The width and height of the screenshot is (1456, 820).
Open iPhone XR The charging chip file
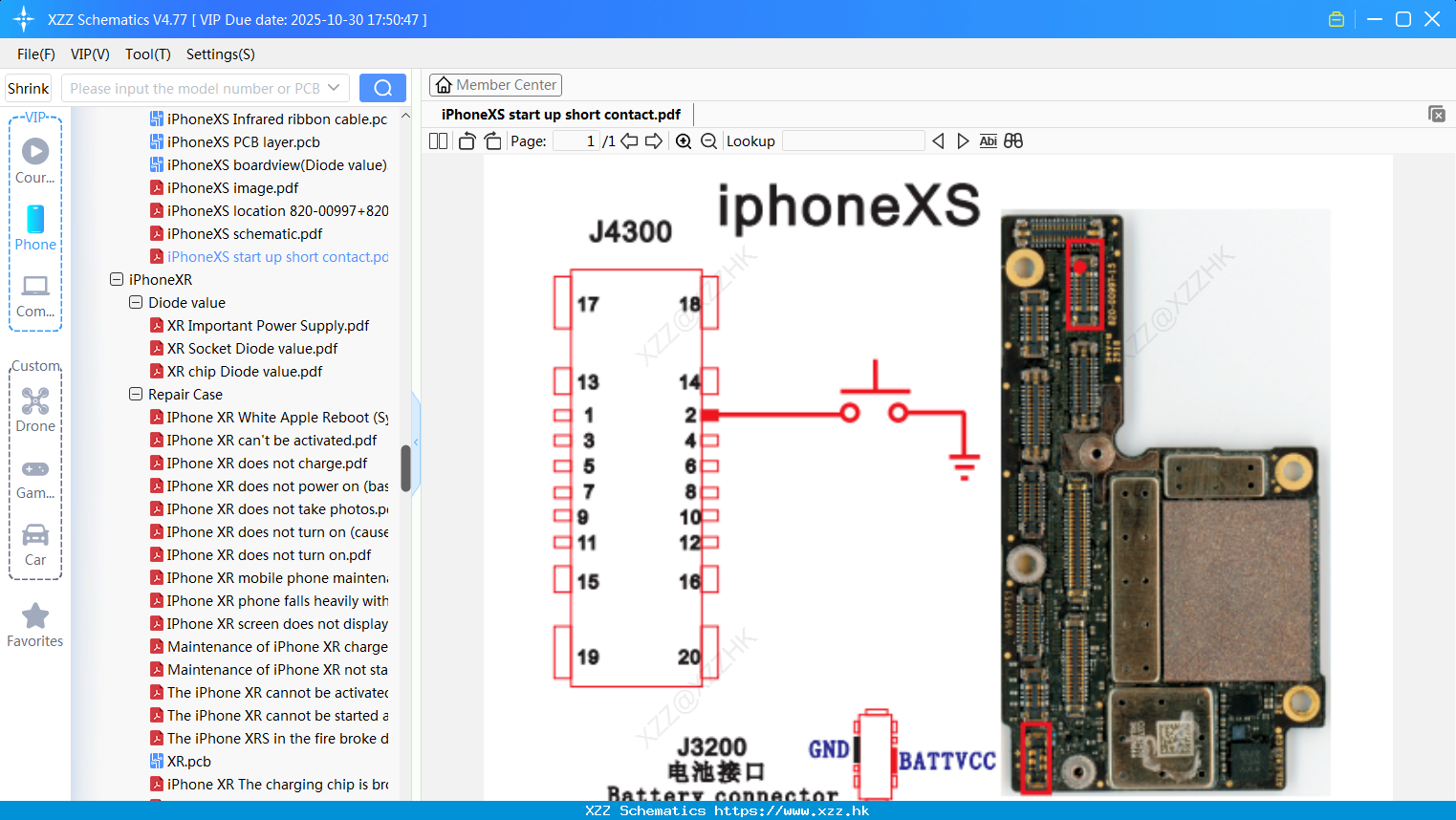269,785
